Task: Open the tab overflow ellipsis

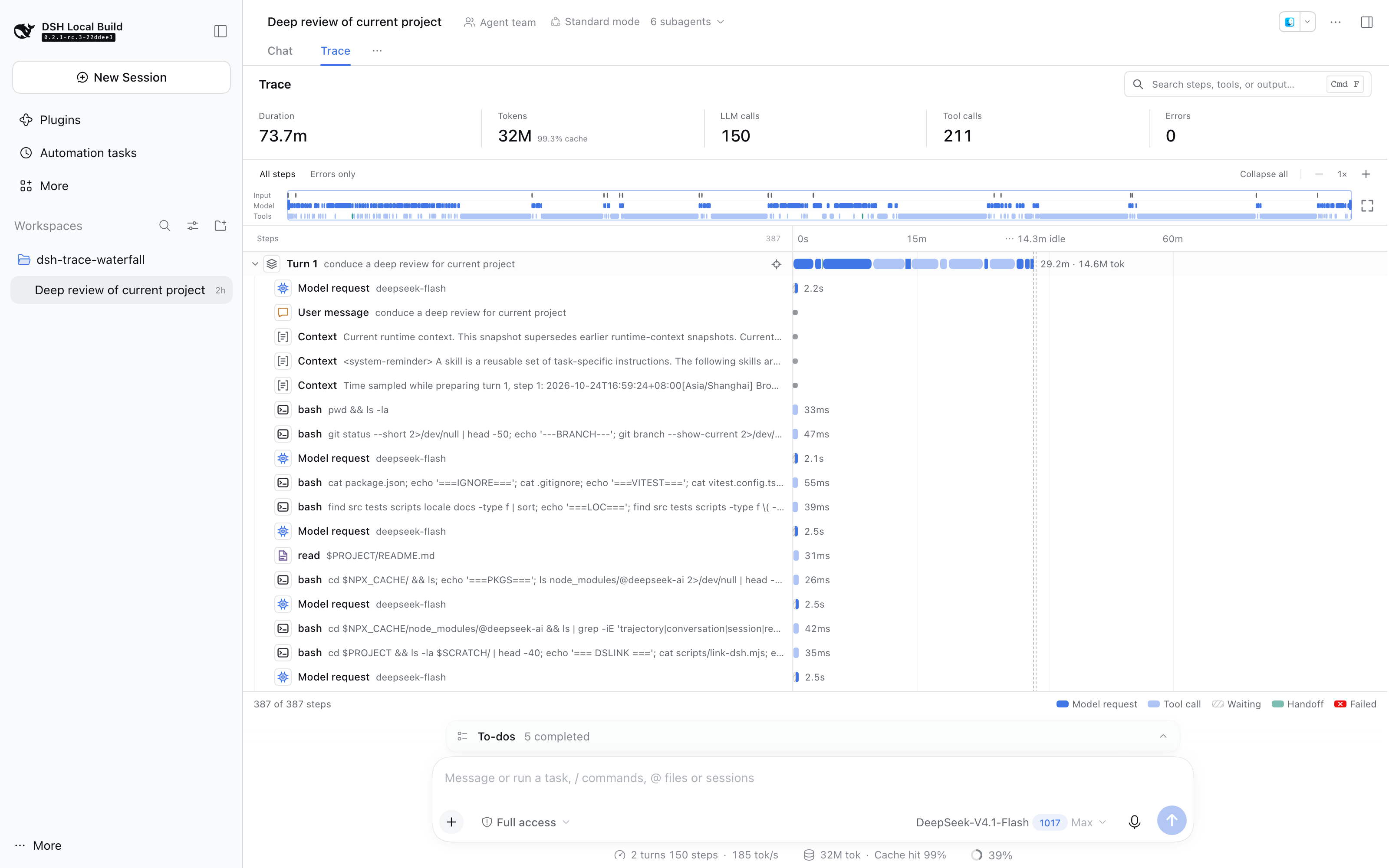Action: 377,51
